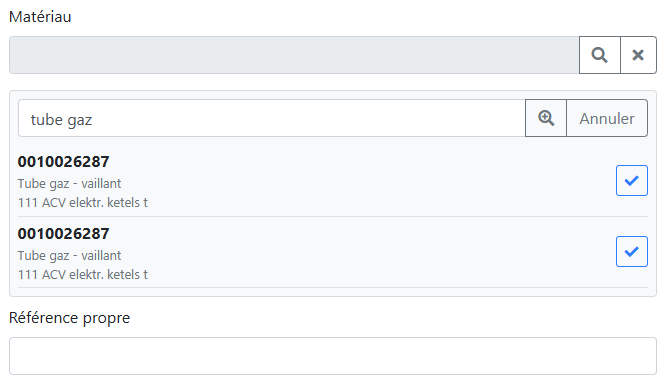Click second '111 ACV elektr. ketels t' line
Viewport: 670px width, 382px height.
(x=82, y=274)
